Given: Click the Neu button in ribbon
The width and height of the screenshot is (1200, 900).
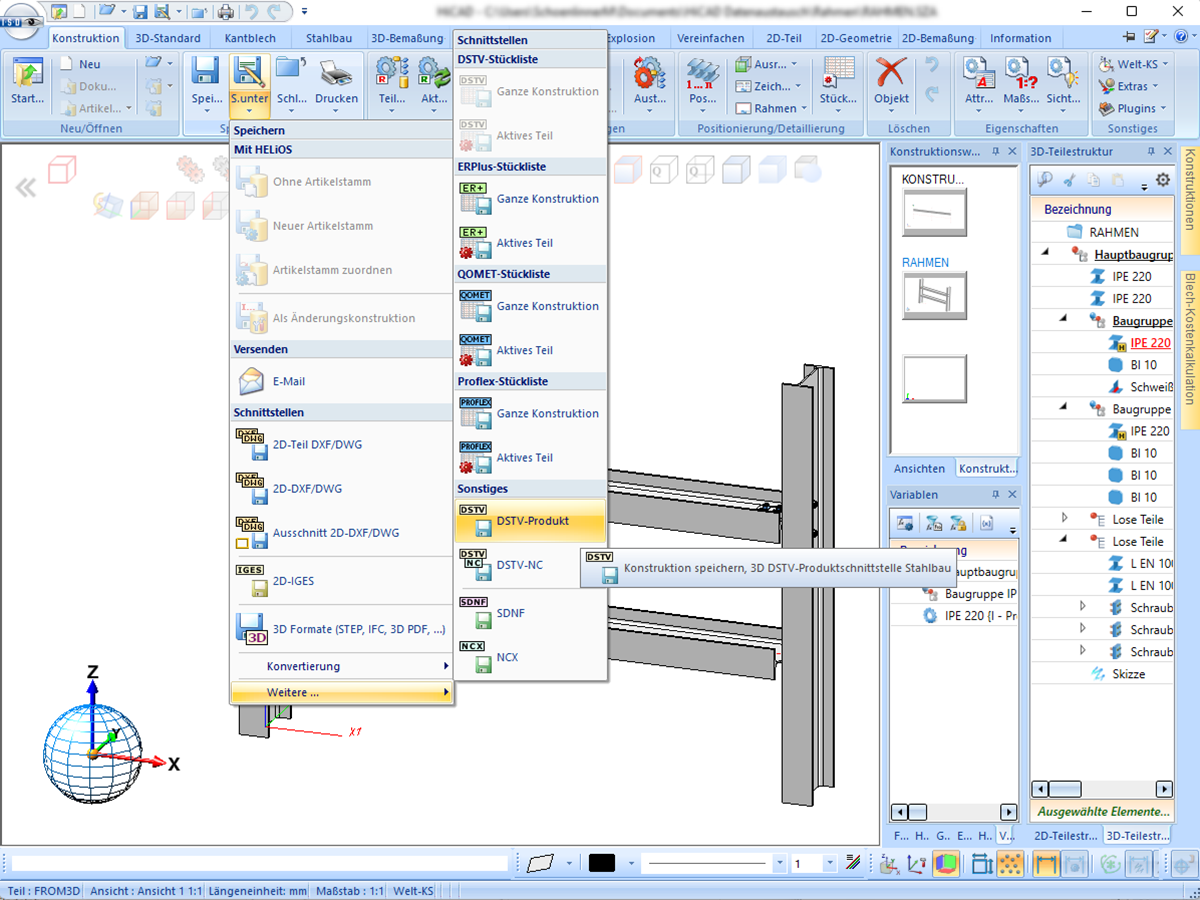Looking at the screenshot, I should tap(81, 64).
